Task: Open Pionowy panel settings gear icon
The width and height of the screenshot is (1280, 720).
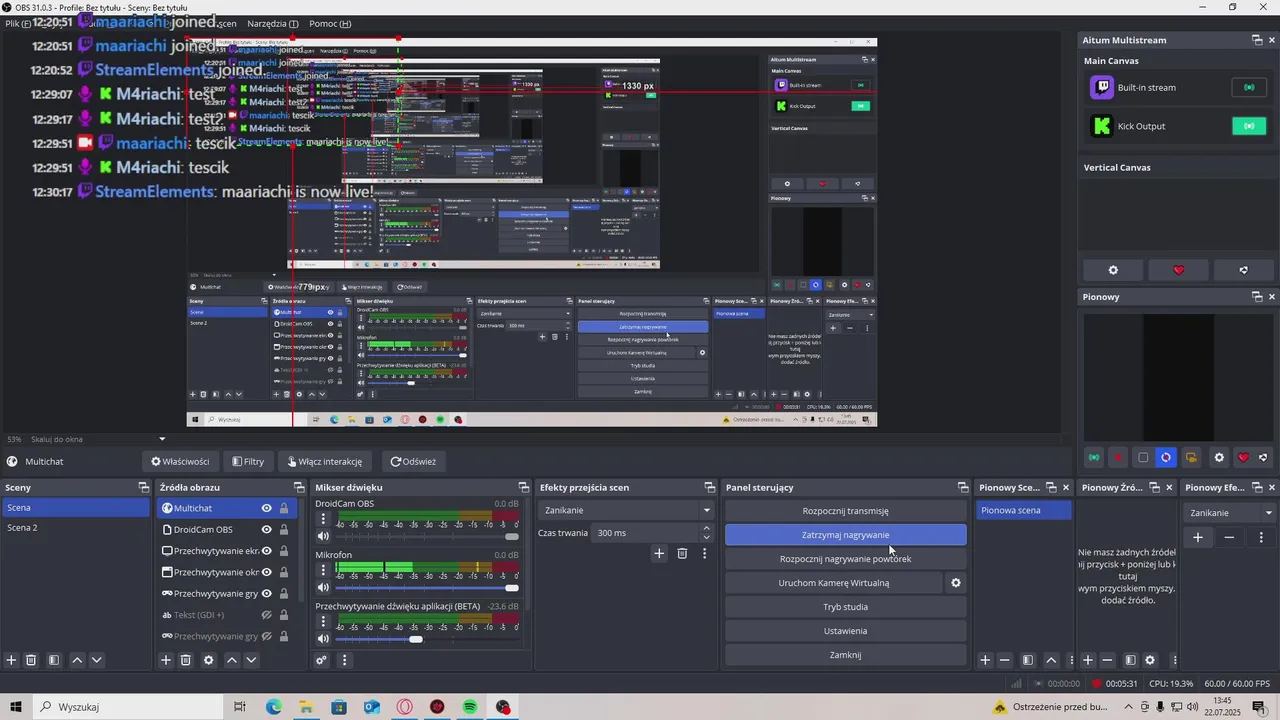Action: (x=1219, y=457)
